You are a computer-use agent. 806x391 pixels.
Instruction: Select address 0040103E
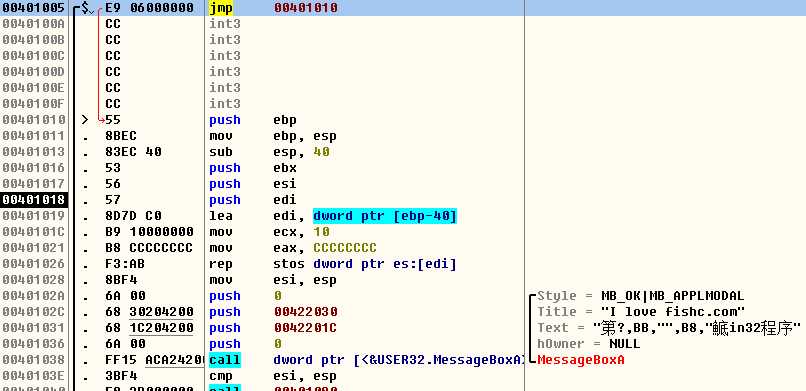[x=33, y=376]
